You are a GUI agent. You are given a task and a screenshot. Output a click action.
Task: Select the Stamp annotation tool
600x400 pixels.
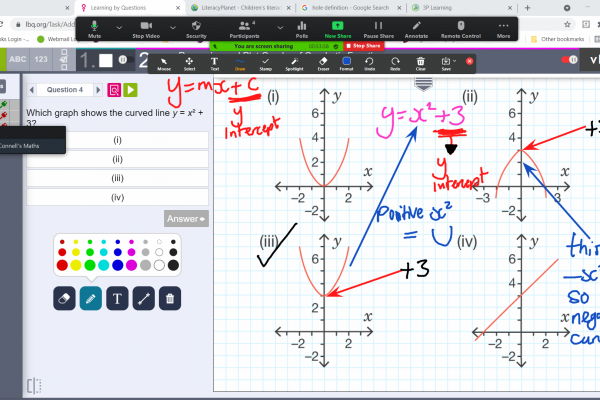coord(265,65)
